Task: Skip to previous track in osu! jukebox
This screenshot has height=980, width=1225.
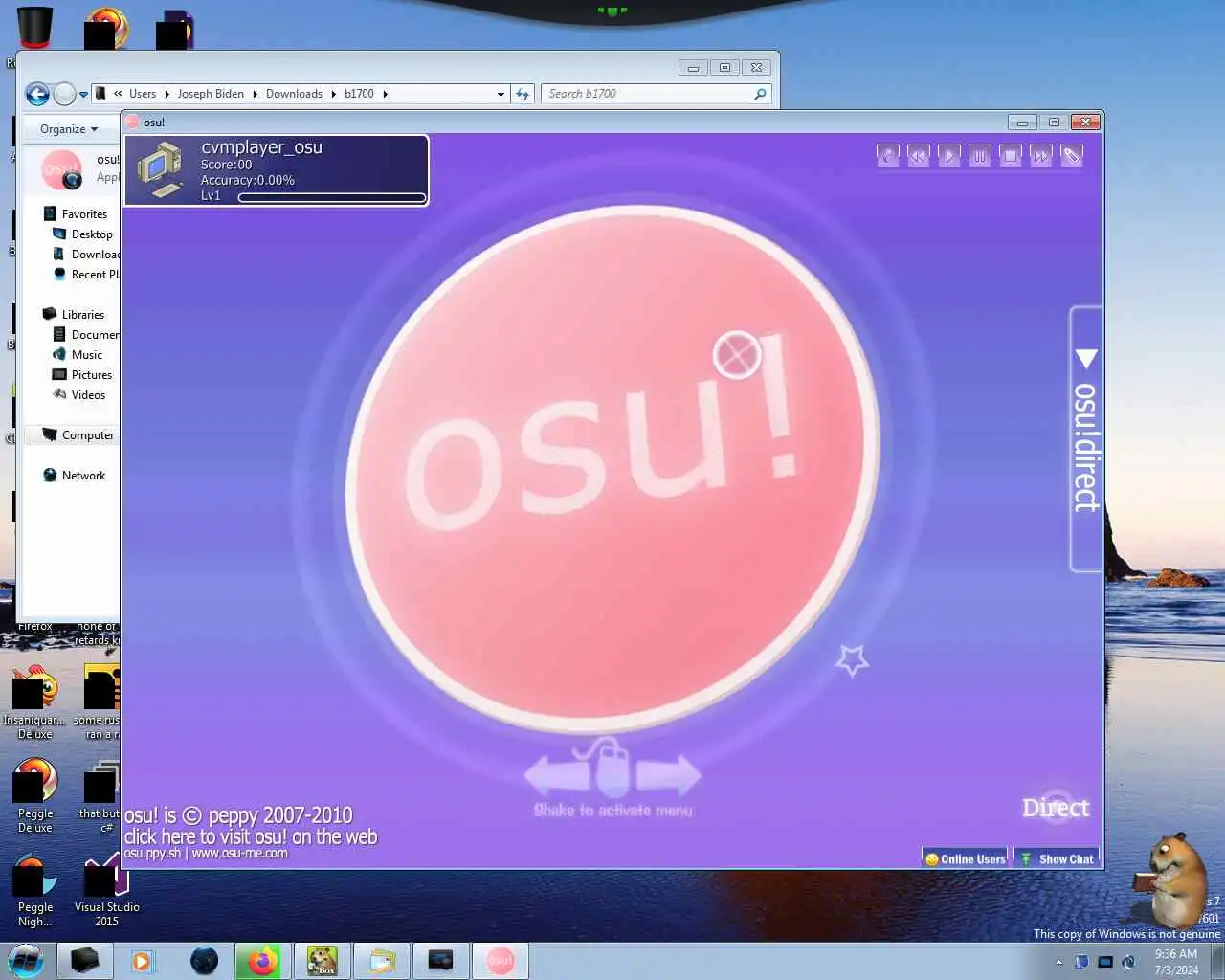Action: 918,156
